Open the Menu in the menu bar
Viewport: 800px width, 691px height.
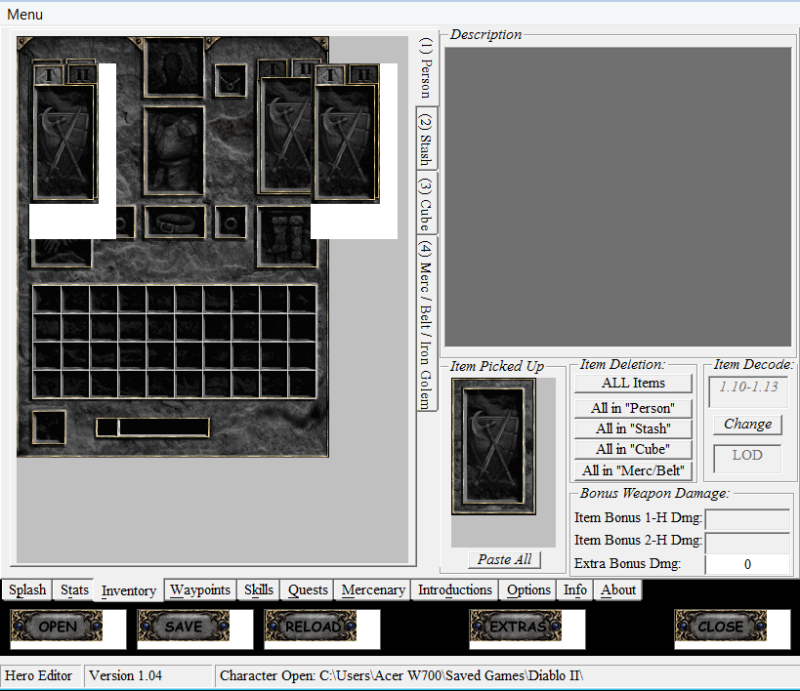click(x=25, y=15)
